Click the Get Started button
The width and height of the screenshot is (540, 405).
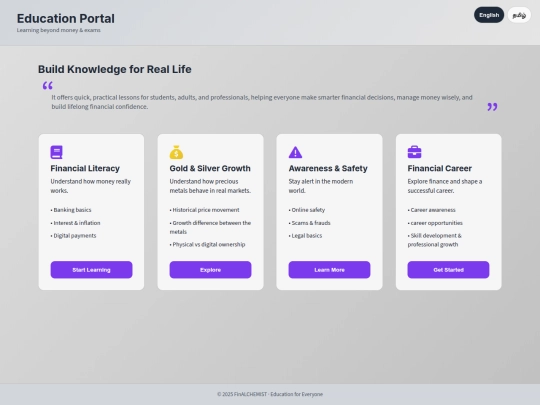click(448, 270)
